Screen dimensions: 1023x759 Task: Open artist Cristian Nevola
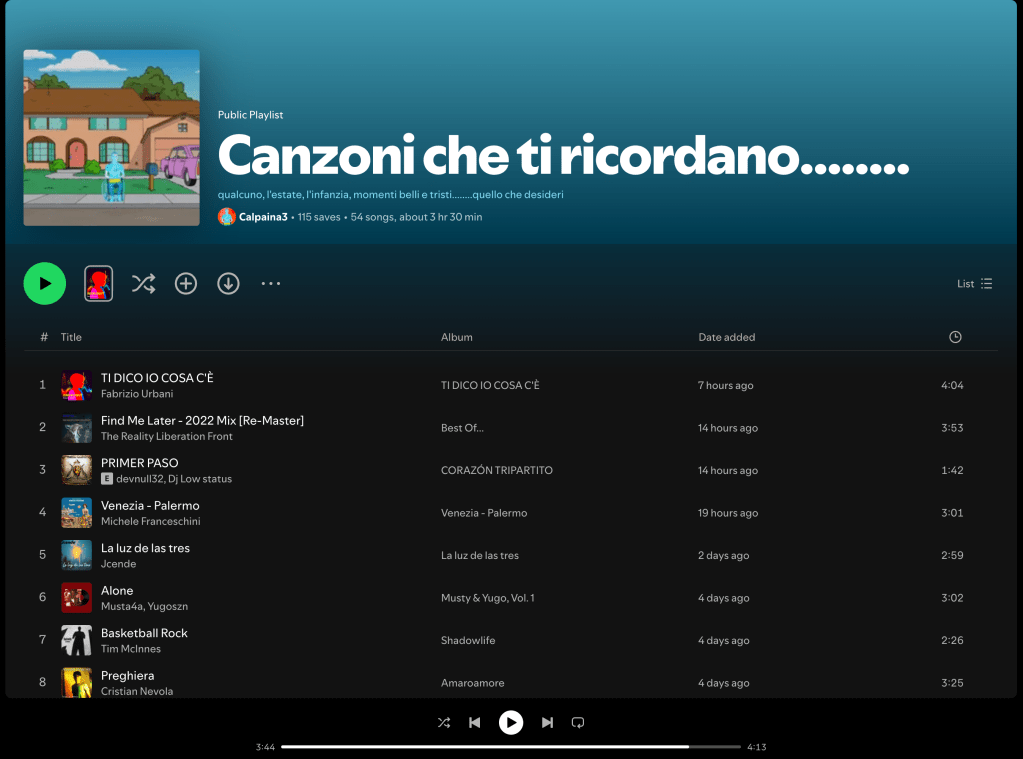point(137,690)
